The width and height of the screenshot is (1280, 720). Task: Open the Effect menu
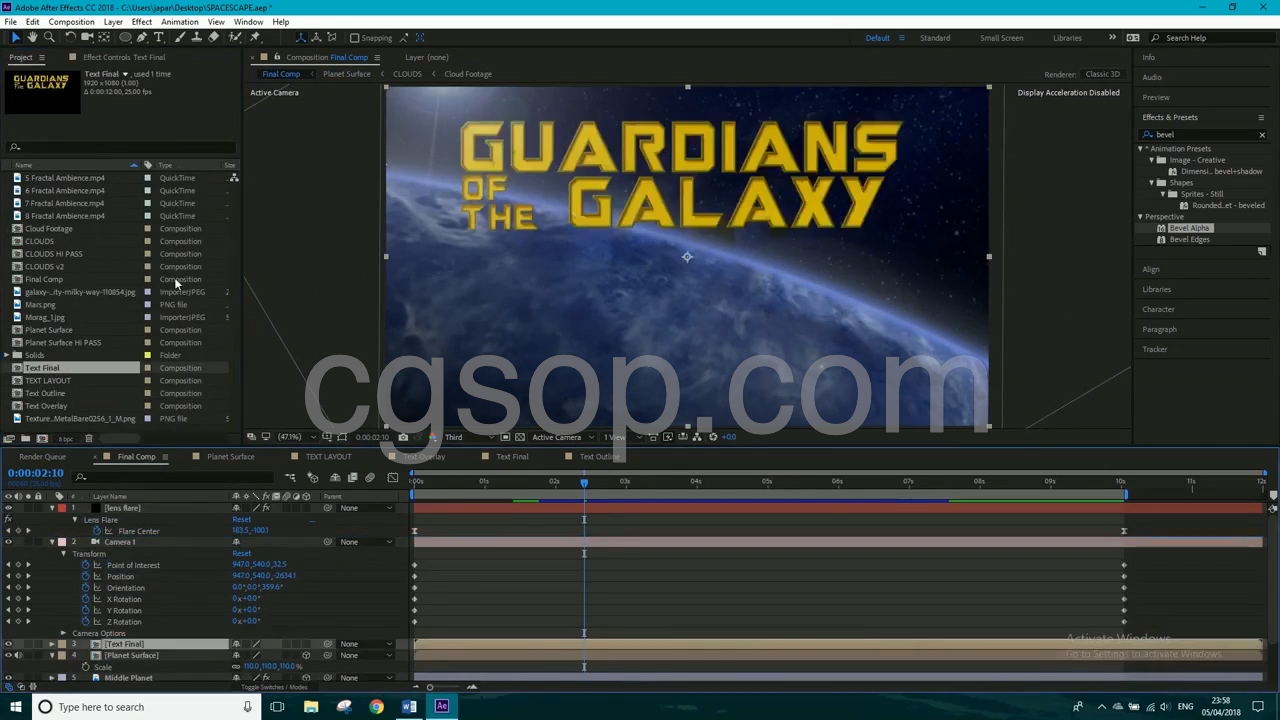141,22
